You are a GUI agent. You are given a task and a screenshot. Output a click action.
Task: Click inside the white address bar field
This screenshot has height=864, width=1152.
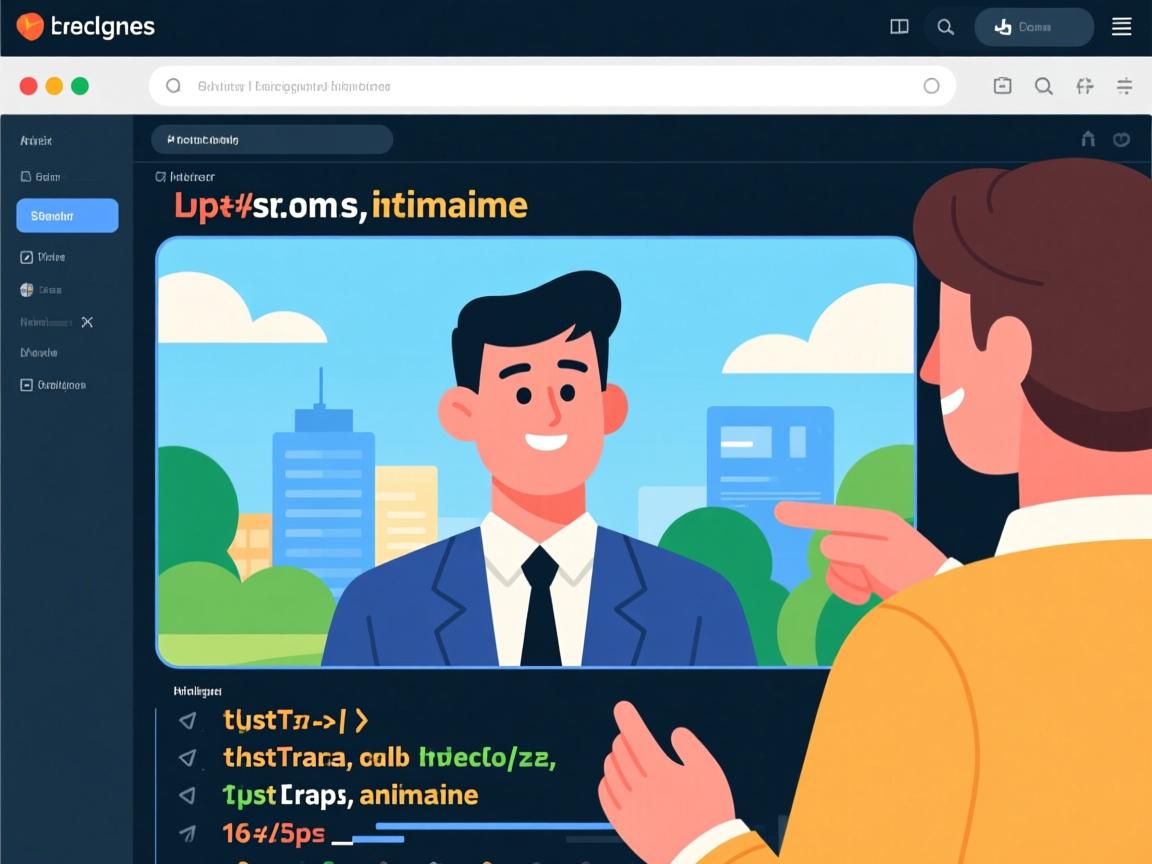[x=550, y=86]
